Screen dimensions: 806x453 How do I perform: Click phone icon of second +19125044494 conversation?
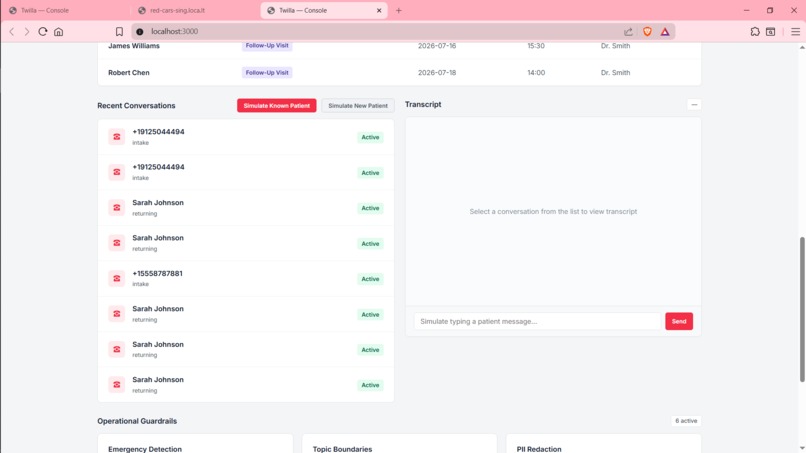coord(117,172)
